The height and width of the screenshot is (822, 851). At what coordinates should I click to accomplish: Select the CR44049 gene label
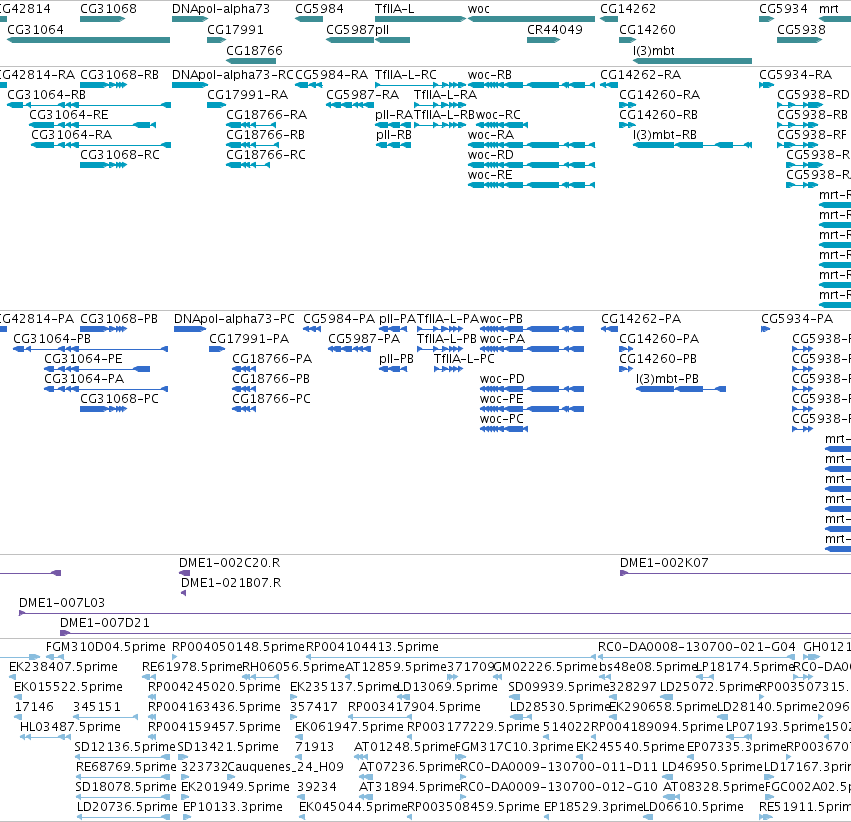tap(555, 30)
